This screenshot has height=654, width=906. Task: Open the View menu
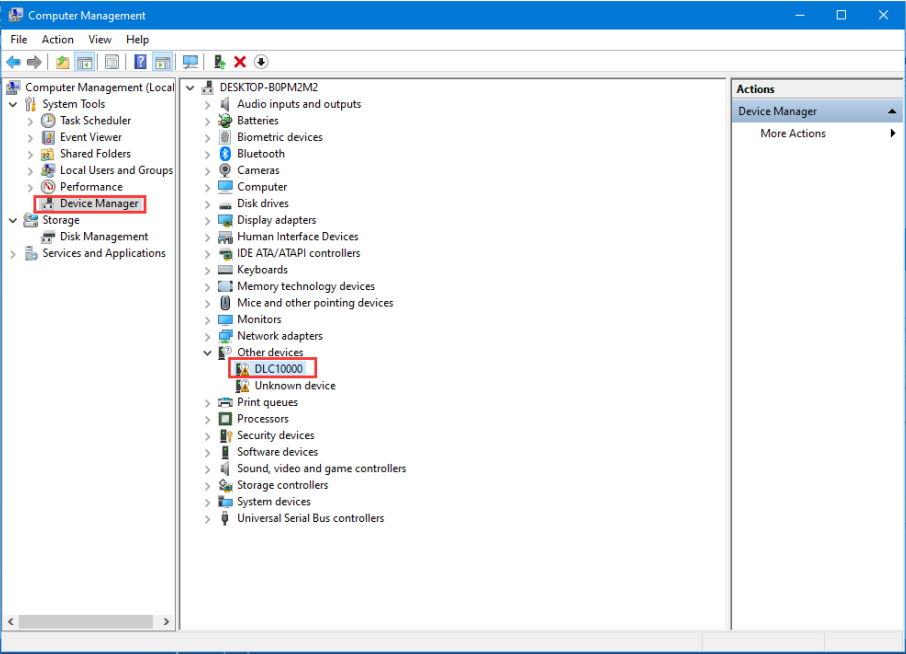(99, 39)
